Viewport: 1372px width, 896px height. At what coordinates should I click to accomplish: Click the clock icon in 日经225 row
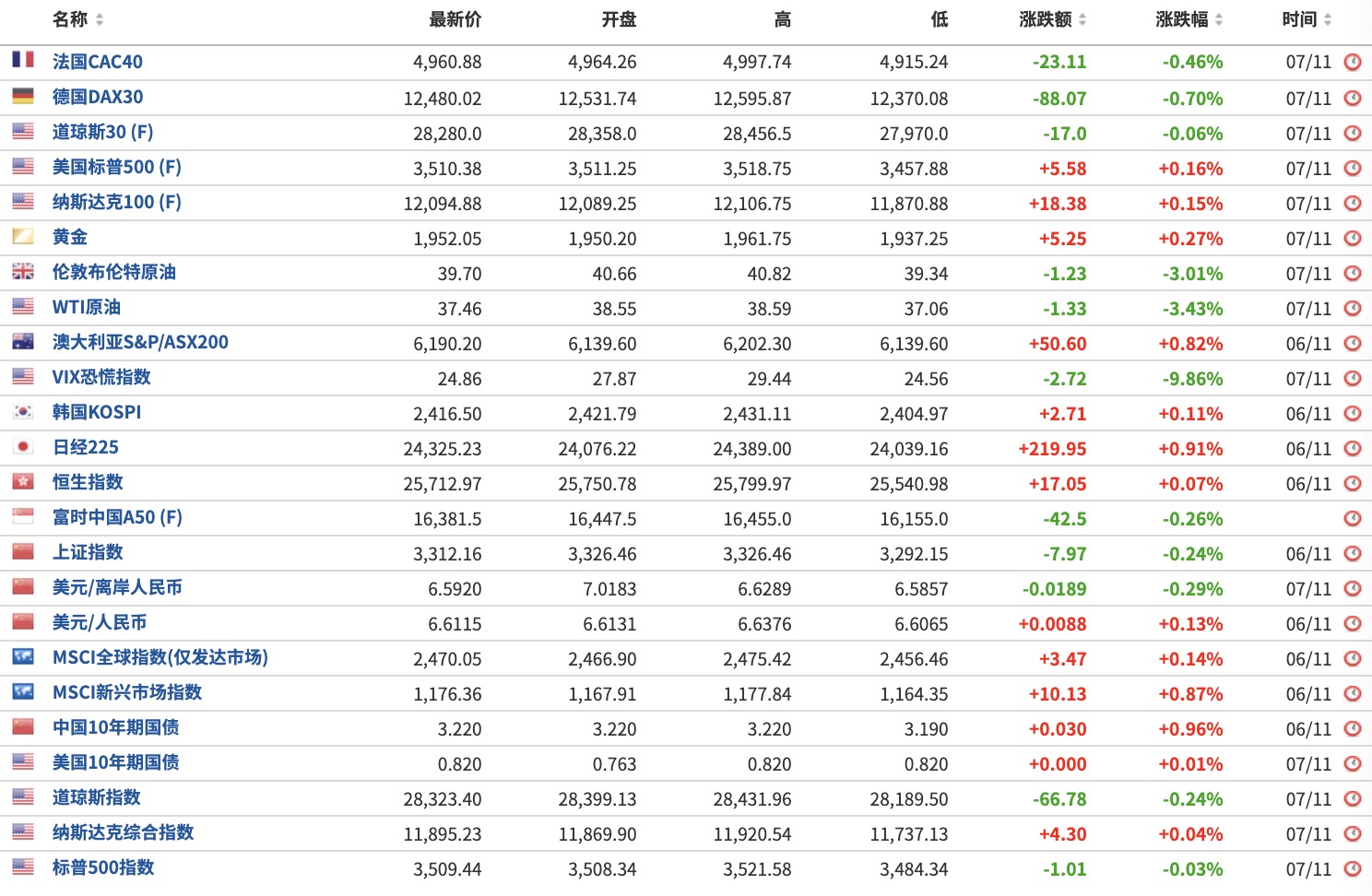(1353, 448)
